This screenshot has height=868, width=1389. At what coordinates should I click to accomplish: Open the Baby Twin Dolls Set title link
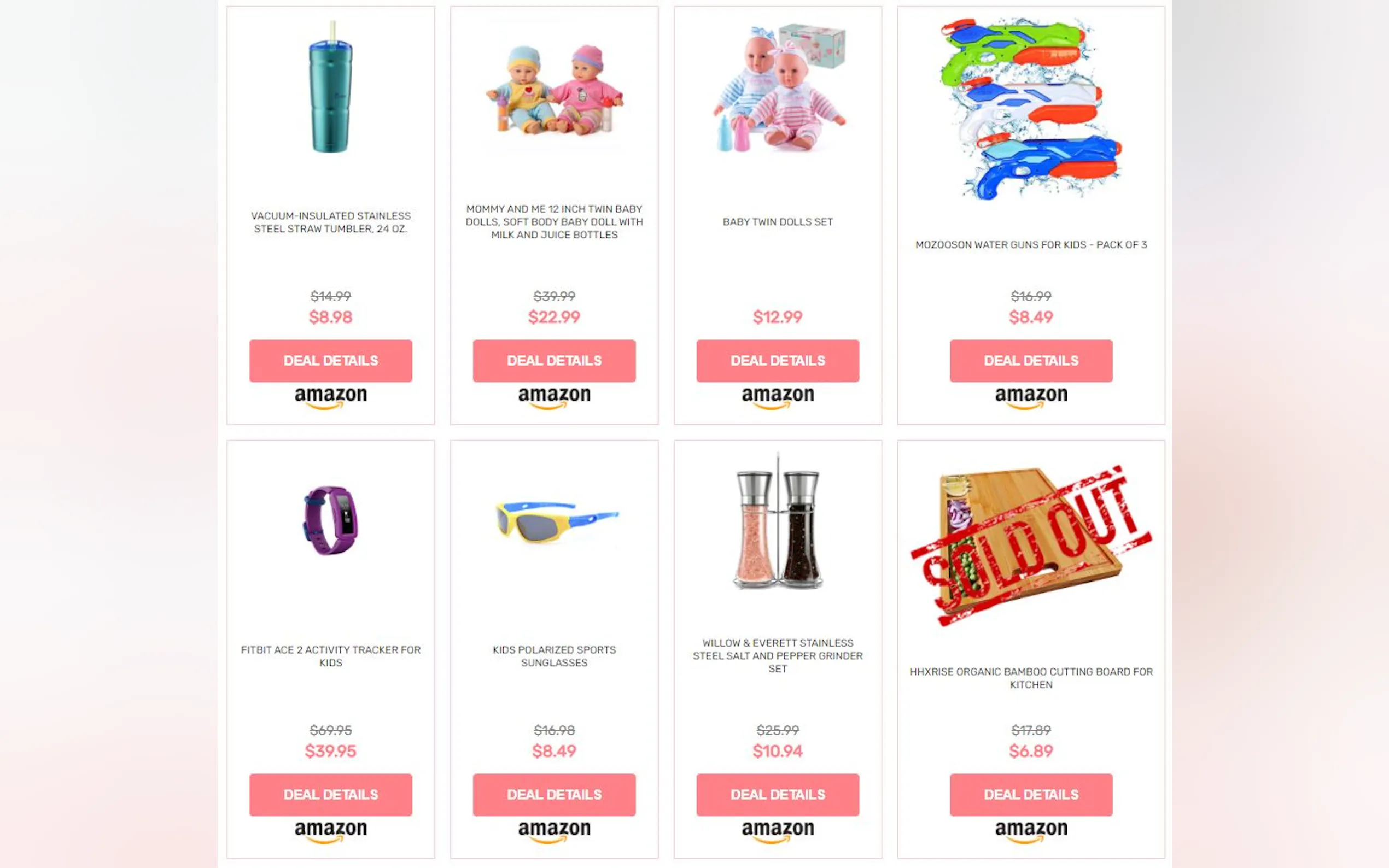click(778, 221)
